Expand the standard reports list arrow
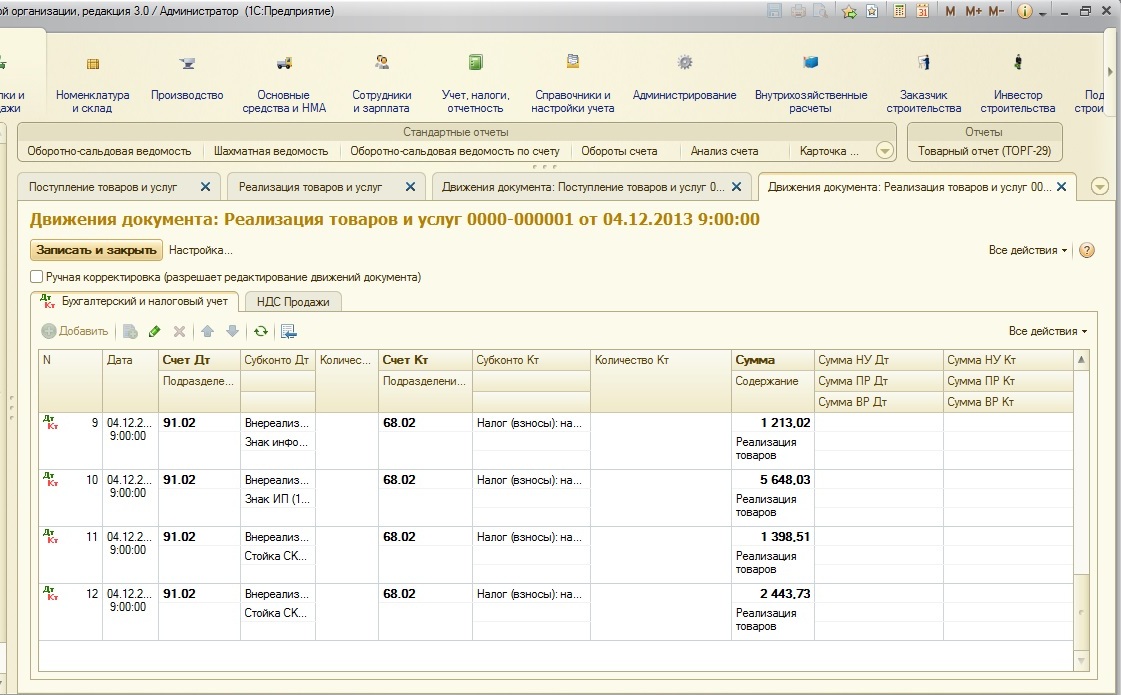1121x695 pixels. 884,151
